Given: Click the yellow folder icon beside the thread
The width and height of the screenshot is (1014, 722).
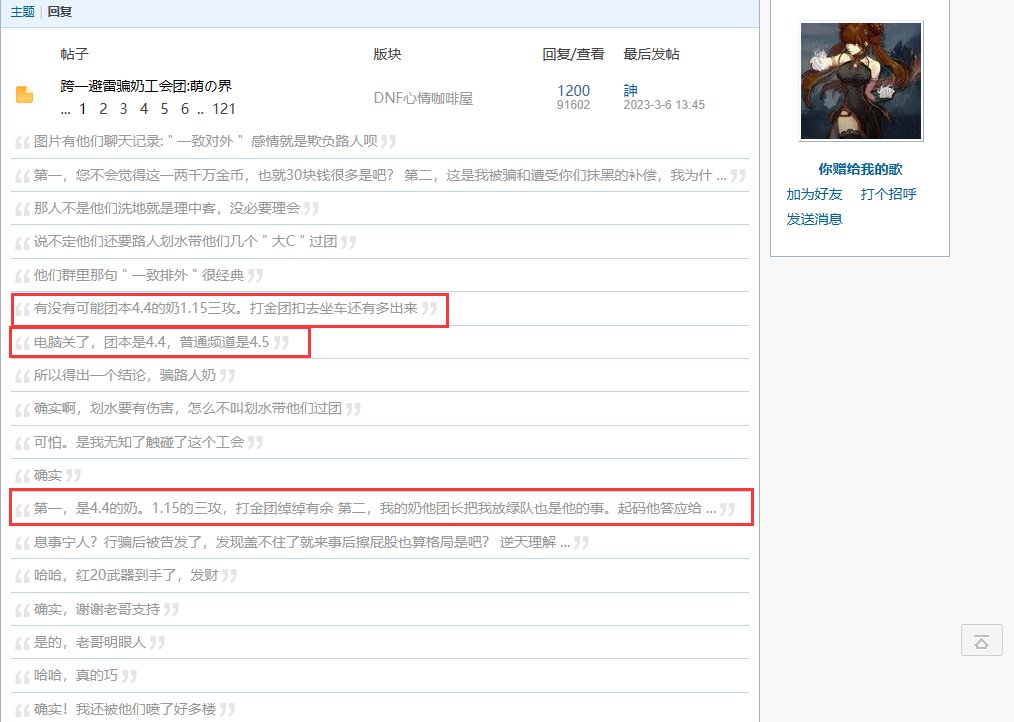Looking at the screenshot, I should pyautogui.click(x=25, y=95).
